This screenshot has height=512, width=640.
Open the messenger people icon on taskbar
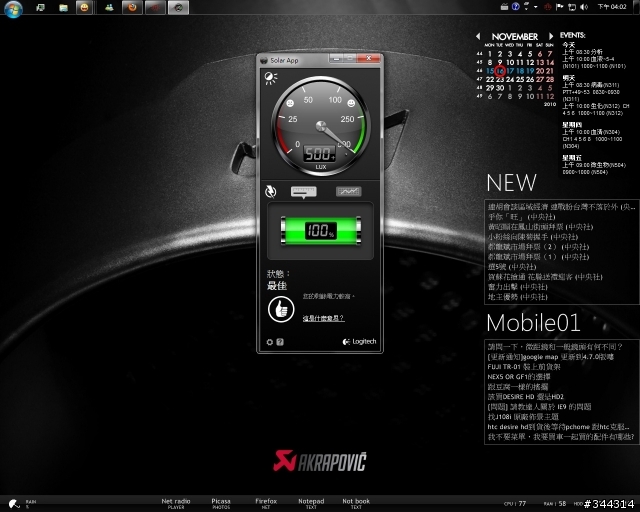pyautogui.click(x=109, y=7)
